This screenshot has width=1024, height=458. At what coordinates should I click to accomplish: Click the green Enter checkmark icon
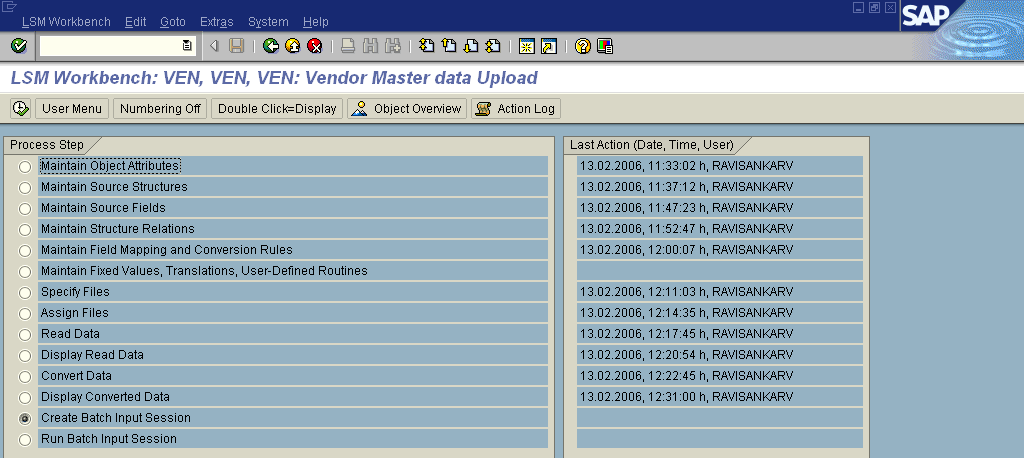click(18, 46)
